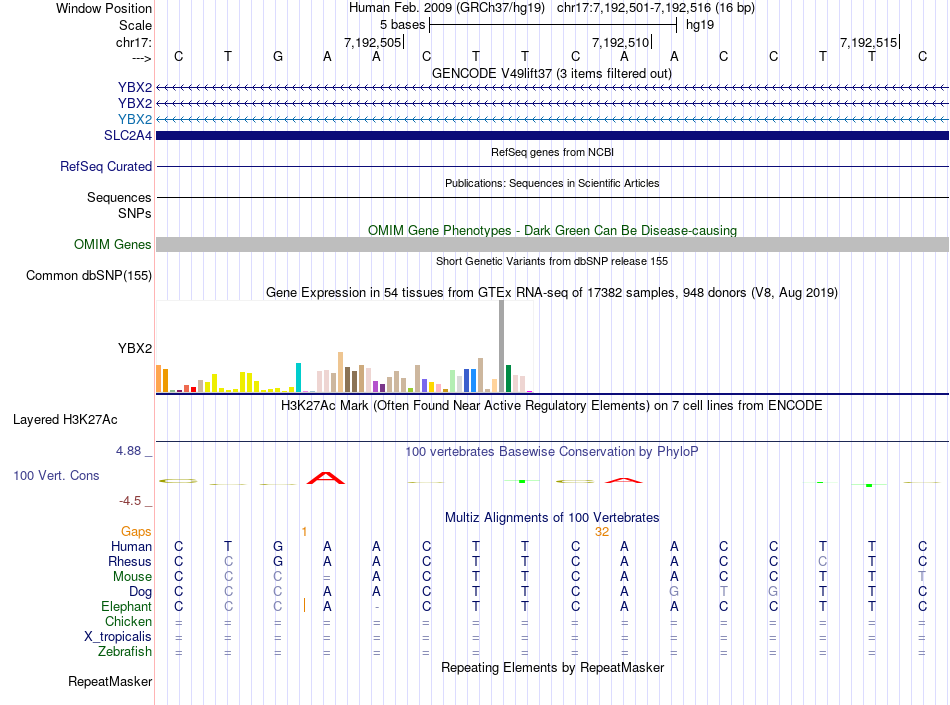Open the GENCODE V49lift37 track title
950x705 pixels.
pyautogui.click(x=551, y=73)
